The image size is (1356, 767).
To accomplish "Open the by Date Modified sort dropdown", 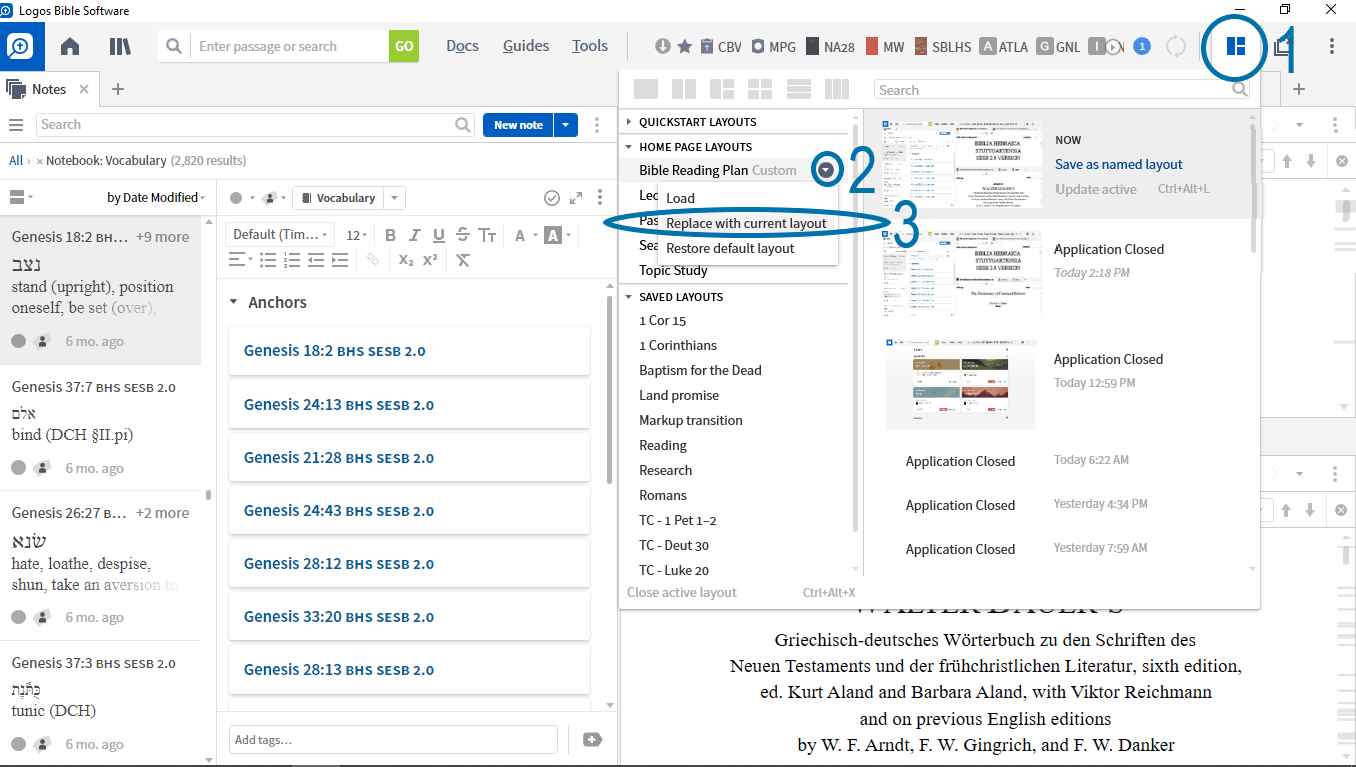I will pyautogui.click(x=156, y=198).
